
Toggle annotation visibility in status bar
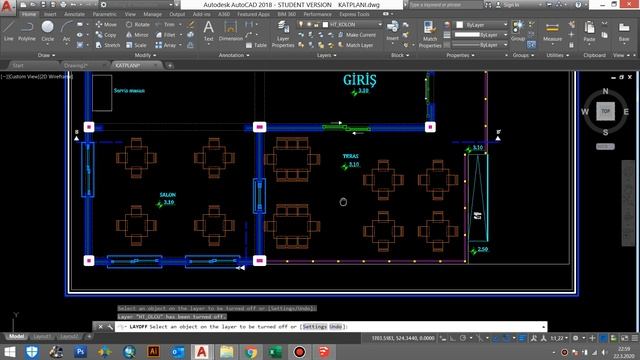click(534, 338)
